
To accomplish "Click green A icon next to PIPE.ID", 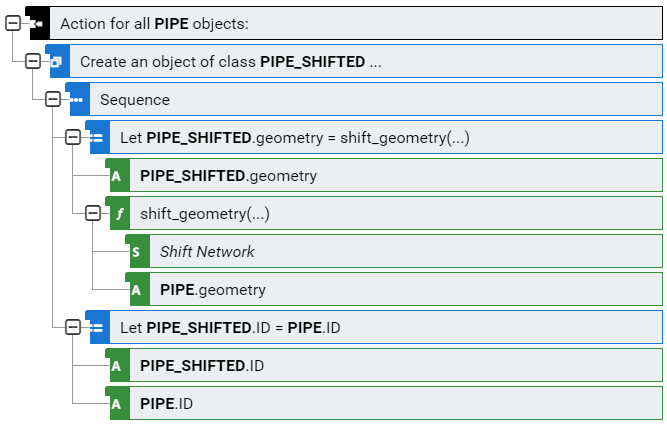I will point(117,404).
